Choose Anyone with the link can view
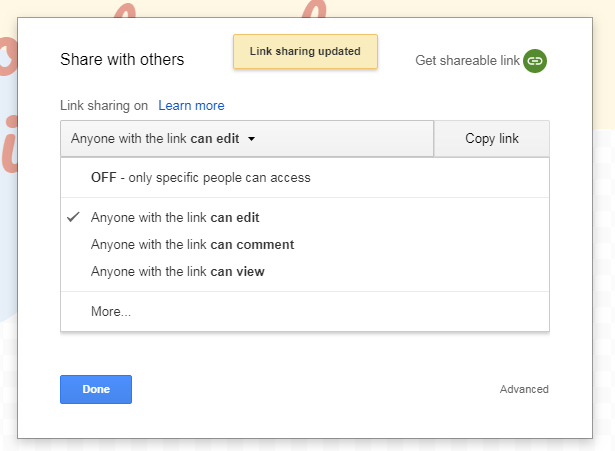The height and width of the screenshot is (451, 615). pos(305,271)
